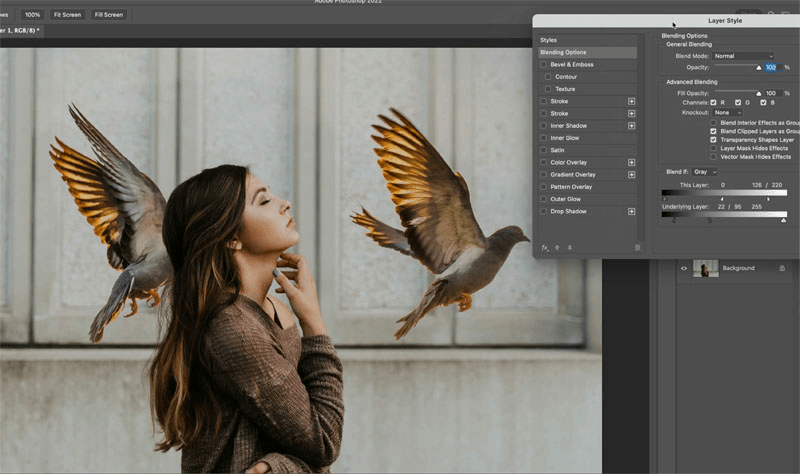Toggle the Background layer visibility eye
Screen dimensions: 800x474
point(684,268)
